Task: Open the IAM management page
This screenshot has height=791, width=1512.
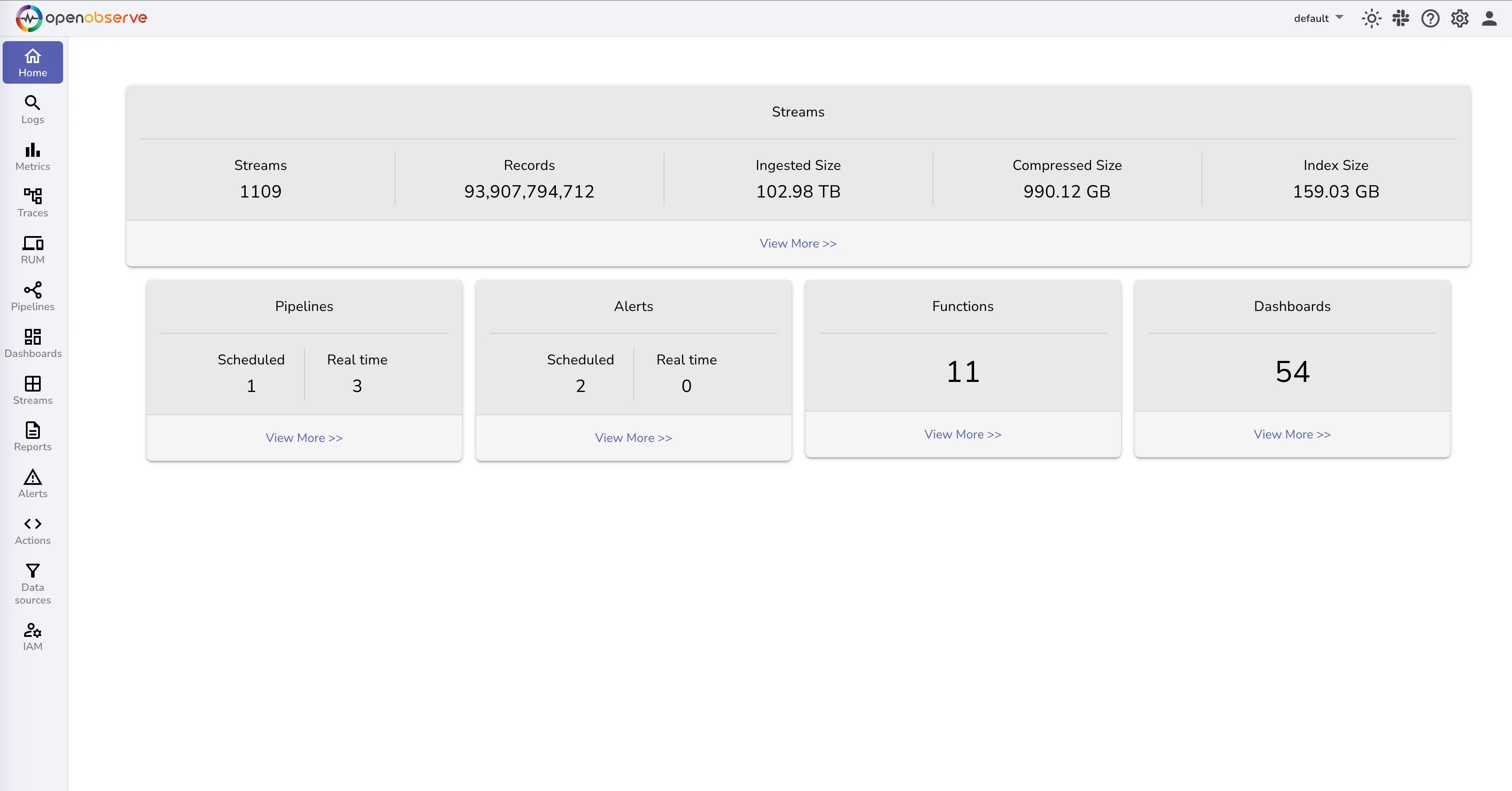Action: (32, 637)
